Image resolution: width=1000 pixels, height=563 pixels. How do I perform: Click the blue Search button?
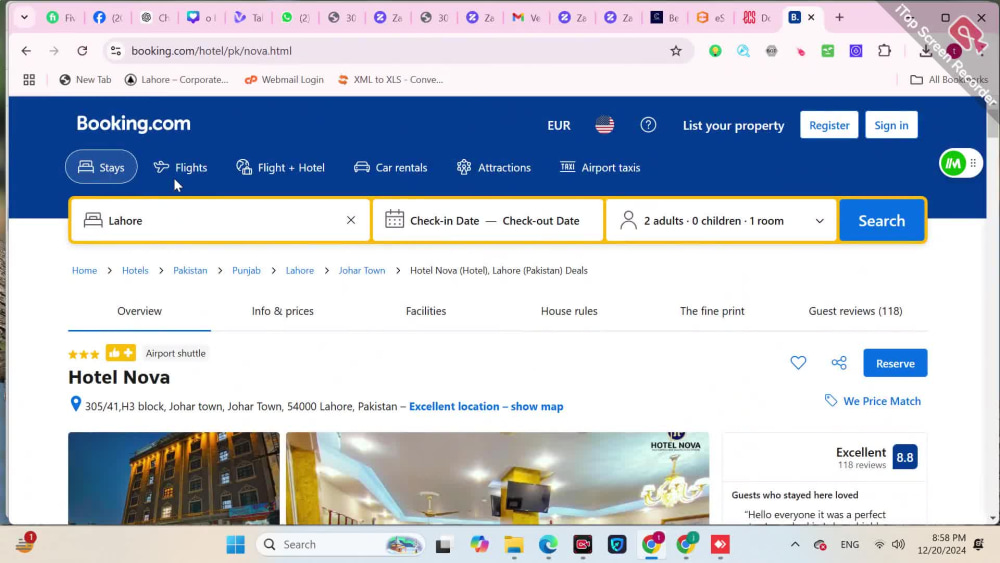881,221
